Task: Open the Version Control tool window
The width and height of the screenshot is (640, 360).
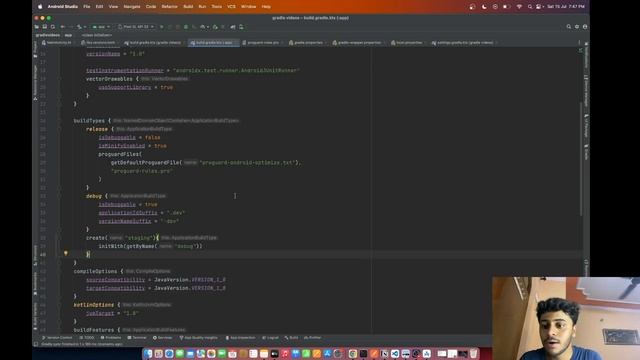Action: click(x=57, y=338)
